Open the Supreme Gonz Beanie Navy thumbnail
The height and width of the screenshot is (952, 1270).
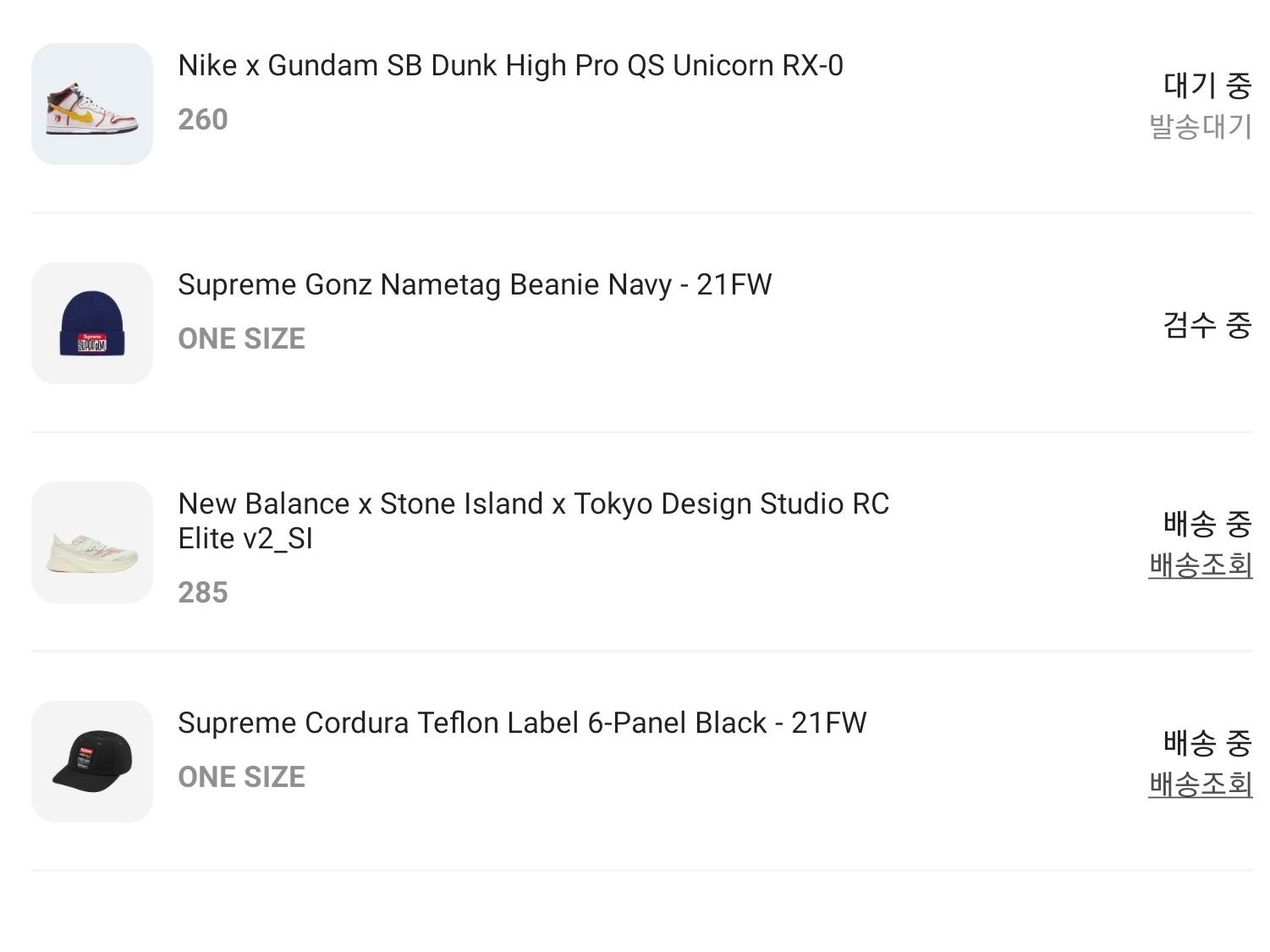pos(92,323)
